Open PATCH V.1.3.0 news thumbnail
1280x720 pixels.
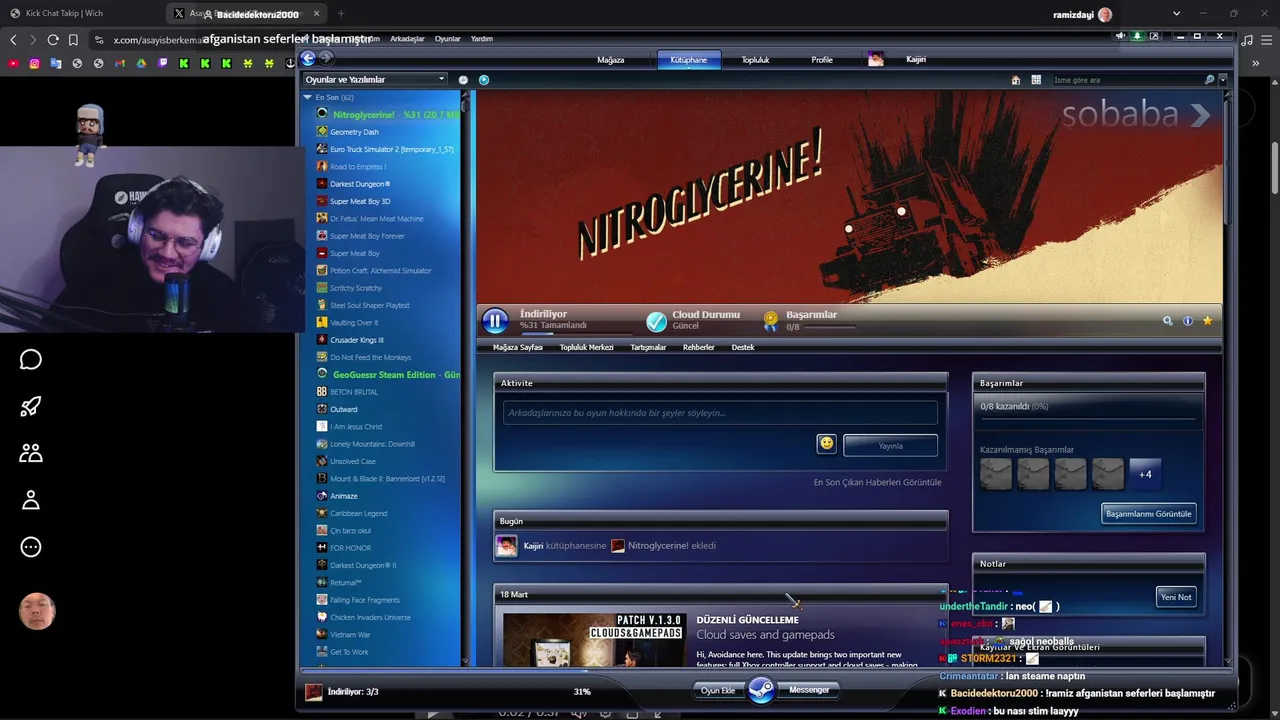[x=594, y=640]
